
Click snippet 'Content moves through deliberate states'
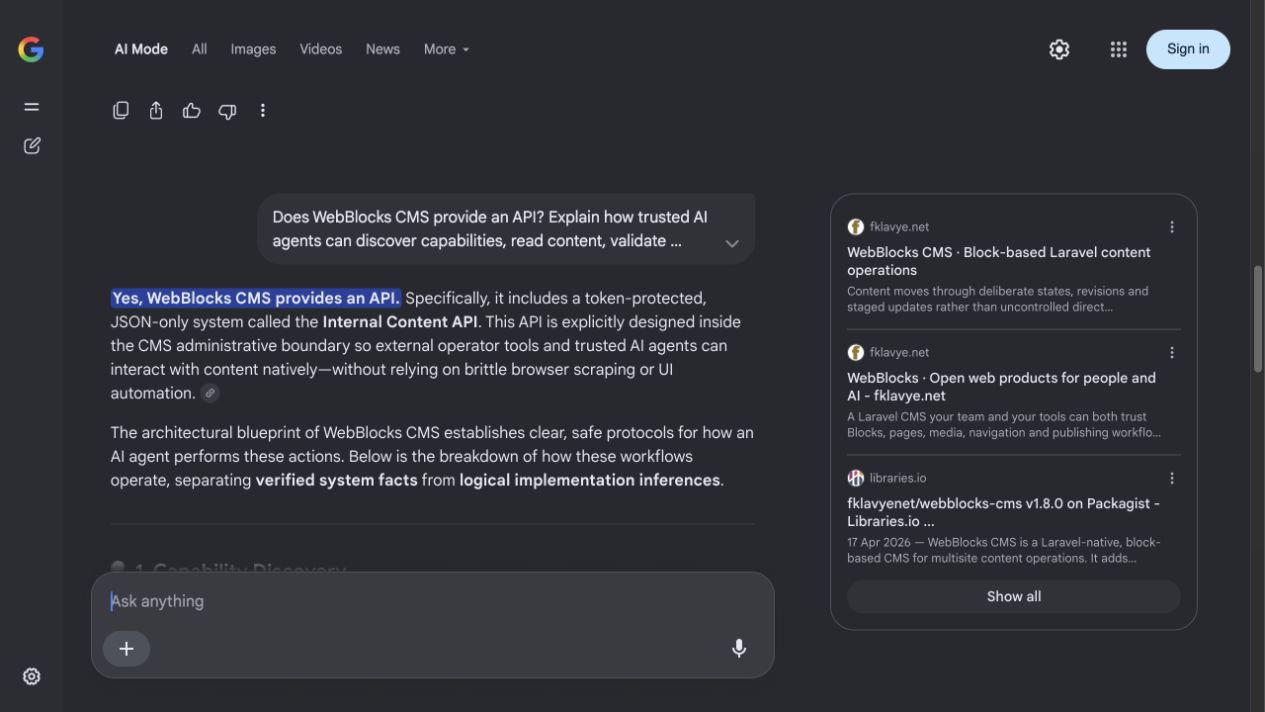[x=998, y=299]
